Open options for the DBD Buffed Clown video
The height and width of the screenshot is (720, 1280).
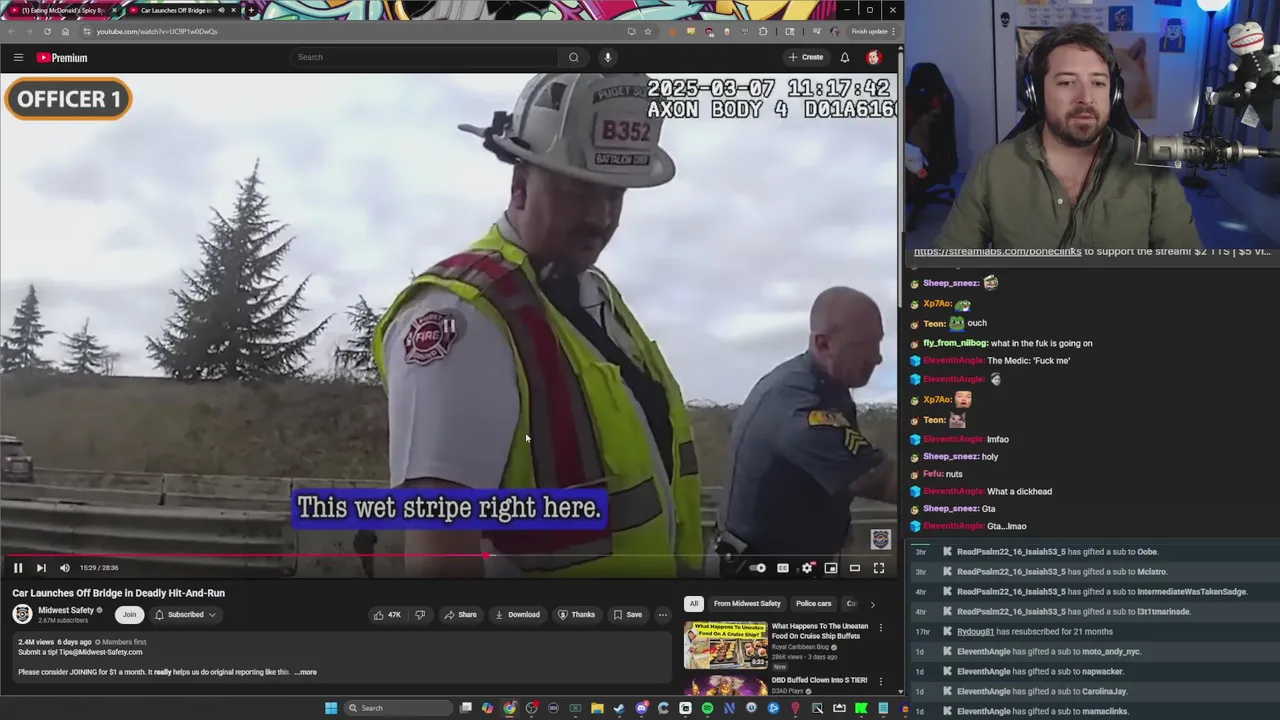(881, 681)
